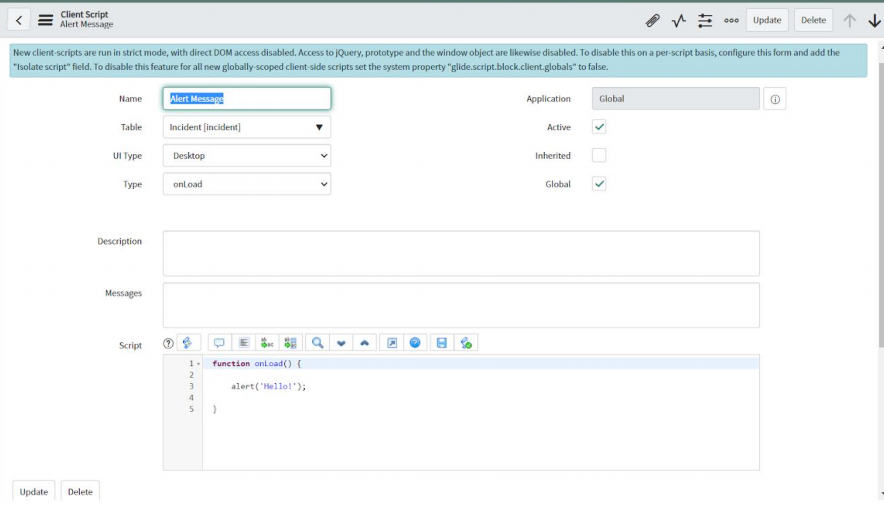Click the alert('Hello!') script line
Image resolution: width=884 pixels, height=528 pixels.
268,387
